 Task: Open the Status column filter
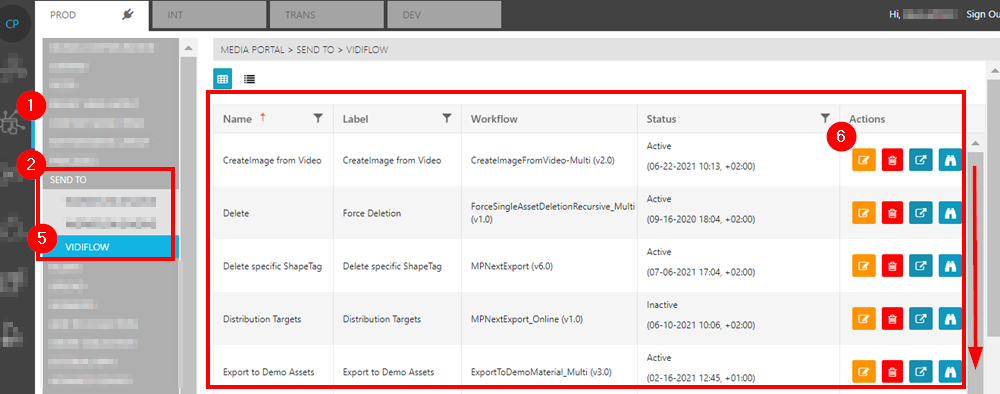click(x=825, y=118)
